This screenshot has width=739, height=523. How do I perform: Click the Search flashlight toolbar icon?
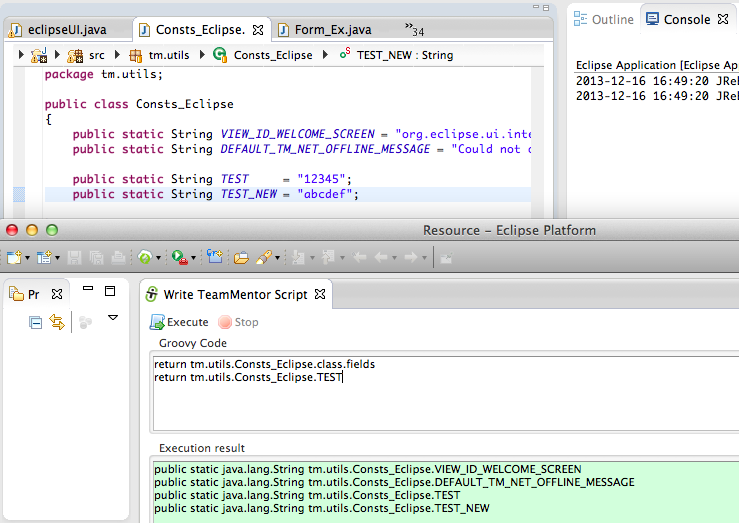pos(264,257)
